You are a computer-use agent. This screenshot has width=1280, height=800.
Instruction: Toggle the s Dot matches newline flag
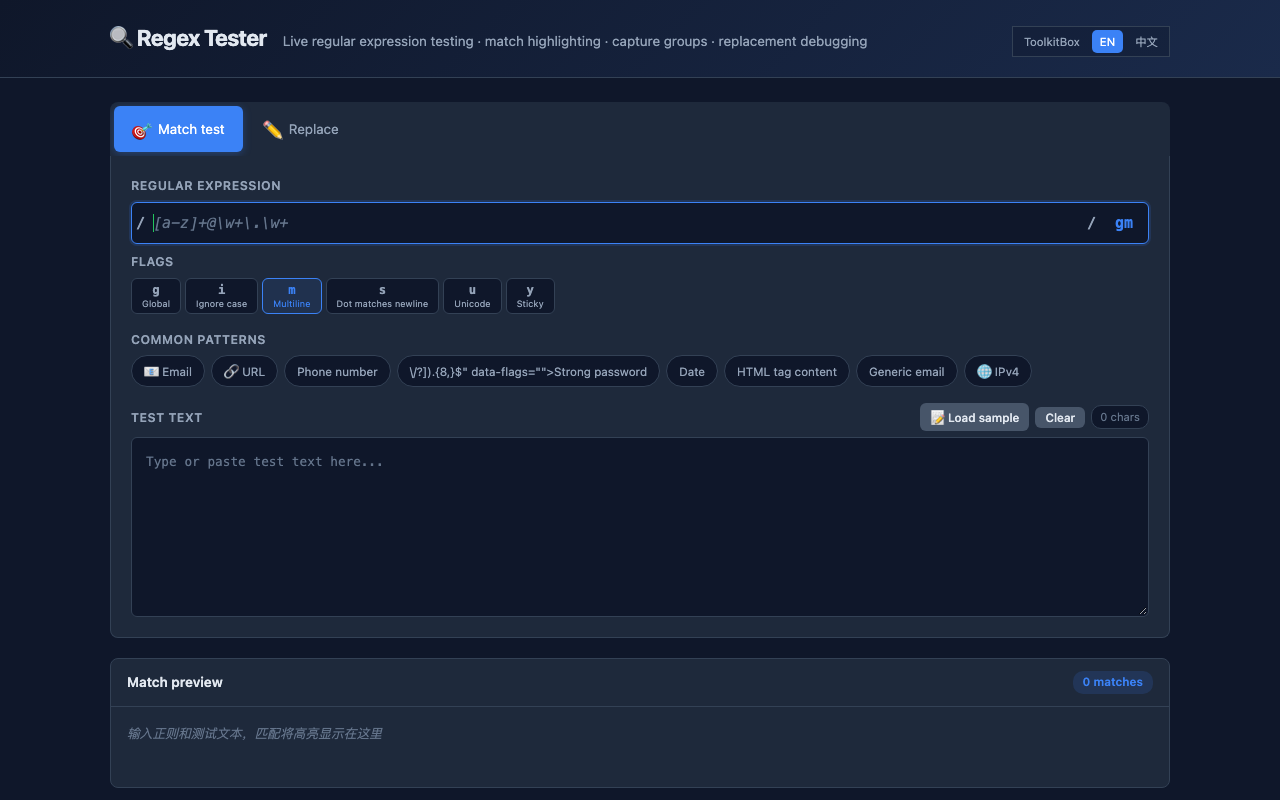[x=382, y=296]
